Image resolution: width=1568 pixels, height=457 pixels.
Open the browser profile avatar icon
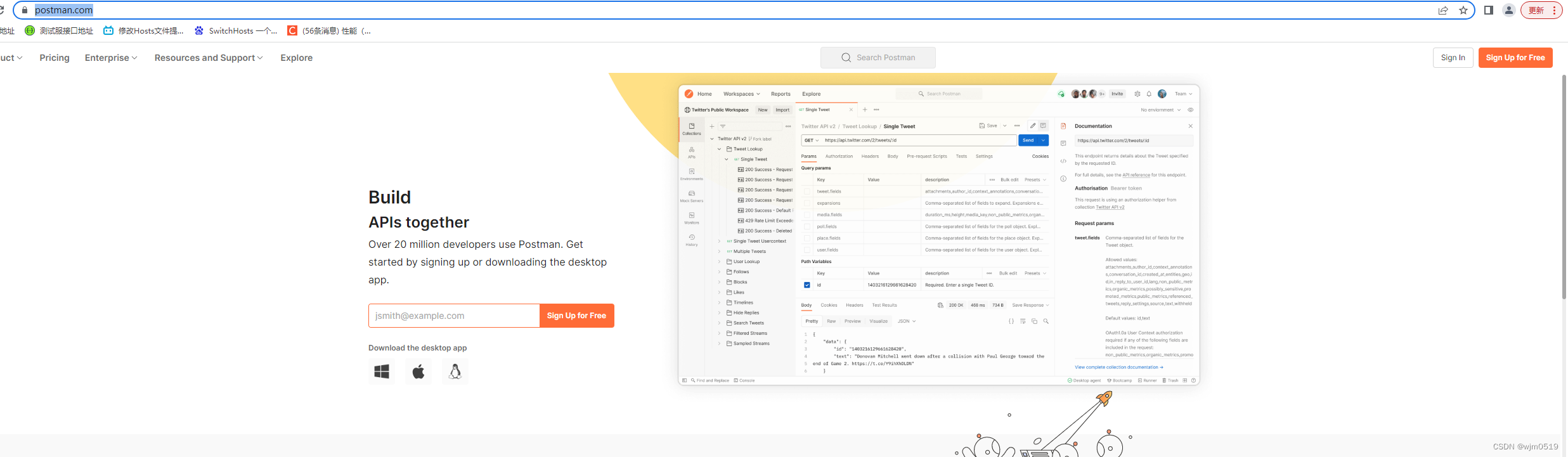coord(1509,10)
